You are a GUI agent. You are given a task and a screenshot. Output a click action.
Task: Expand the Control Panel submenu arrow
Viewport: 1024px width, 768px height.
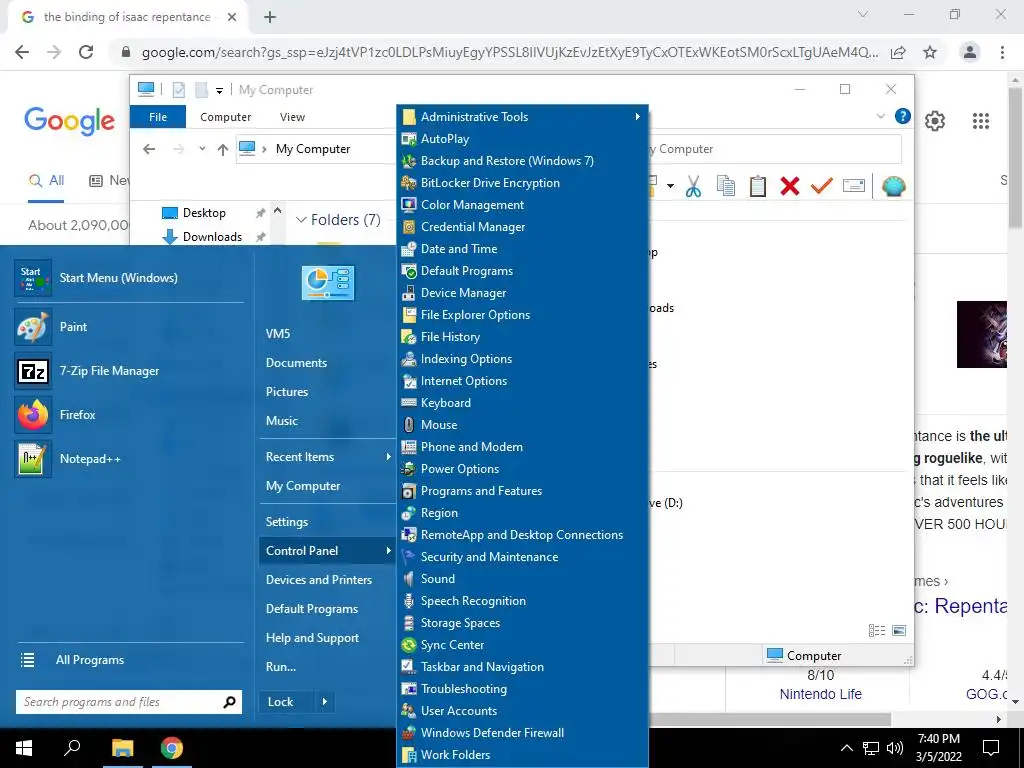(x=388, y=551)
